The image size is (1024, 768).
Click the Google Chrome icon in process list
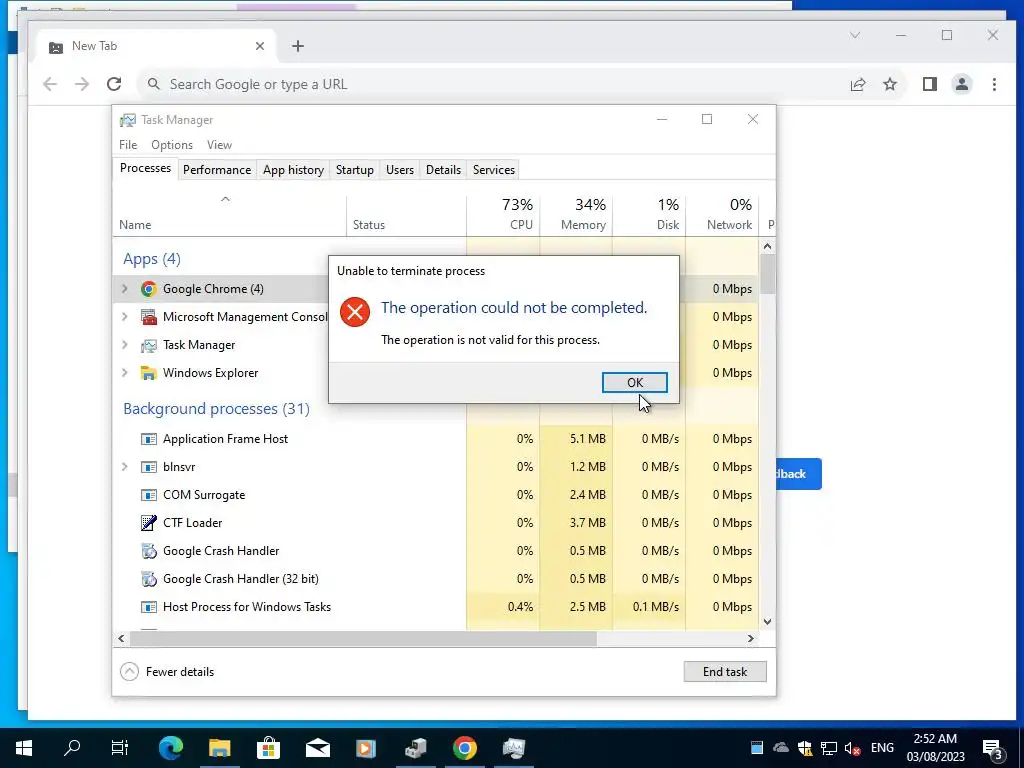pos(149,289)
